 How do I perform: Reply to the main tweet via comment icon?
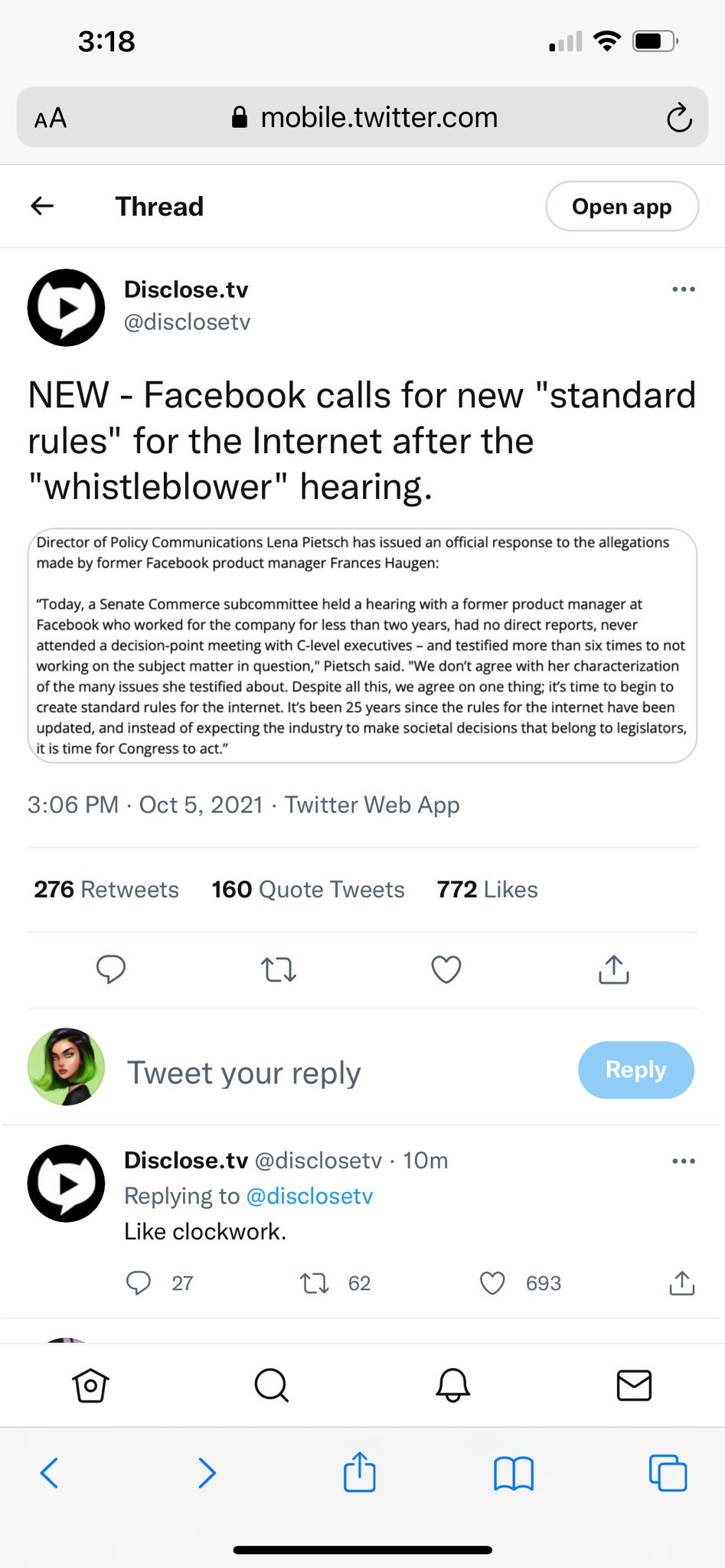[x=111, y=969]
